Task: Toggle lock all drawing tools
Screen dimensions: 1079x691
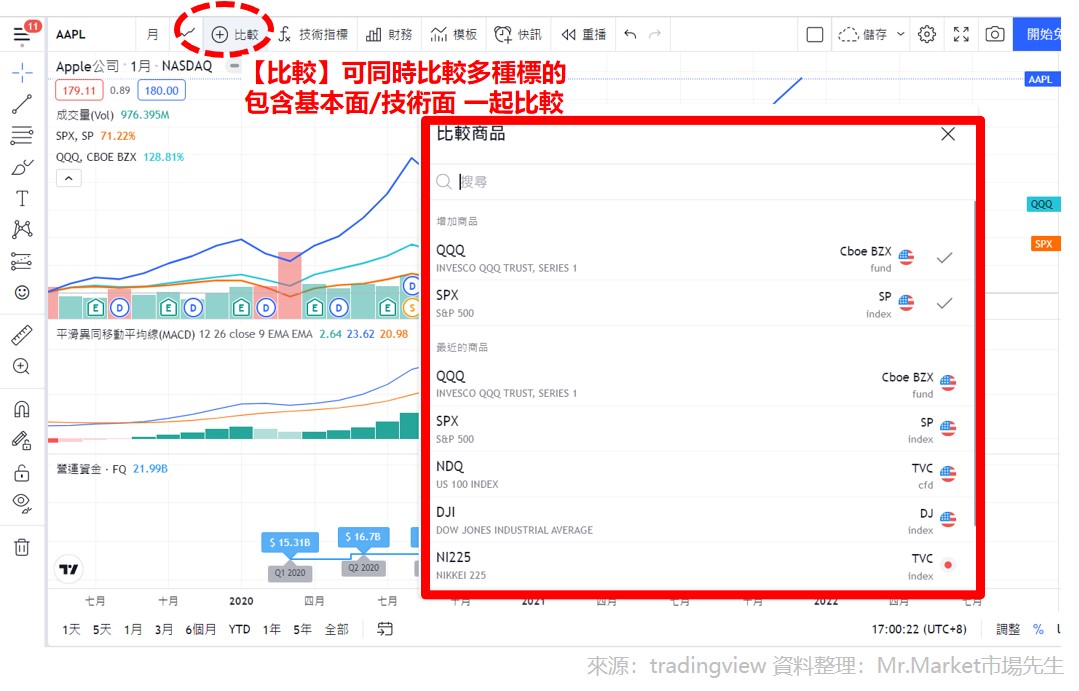Action: tap(22, 473)
